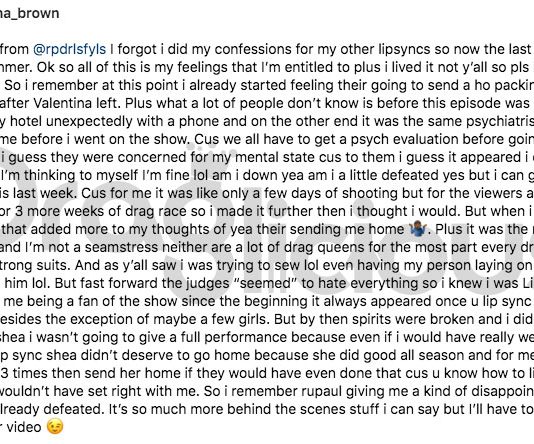Click the word video beside wink emoji
534x444 pixels.
click(24, 427)
